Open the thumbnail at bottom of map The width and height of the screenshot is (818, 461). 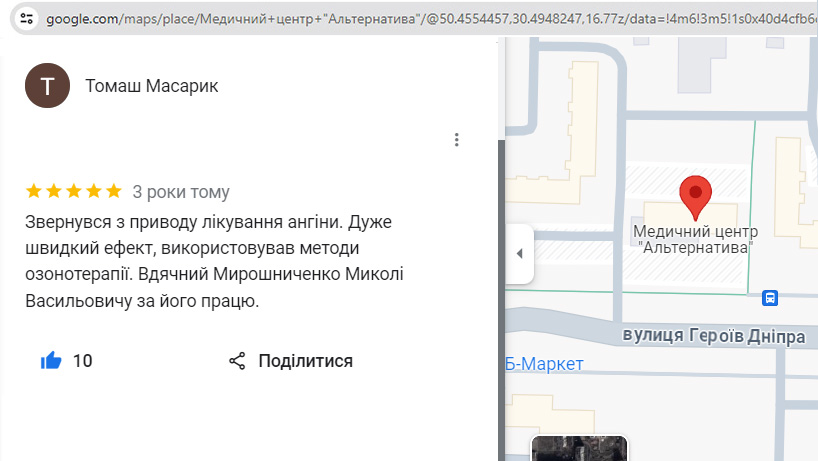(x=579, y=449)
